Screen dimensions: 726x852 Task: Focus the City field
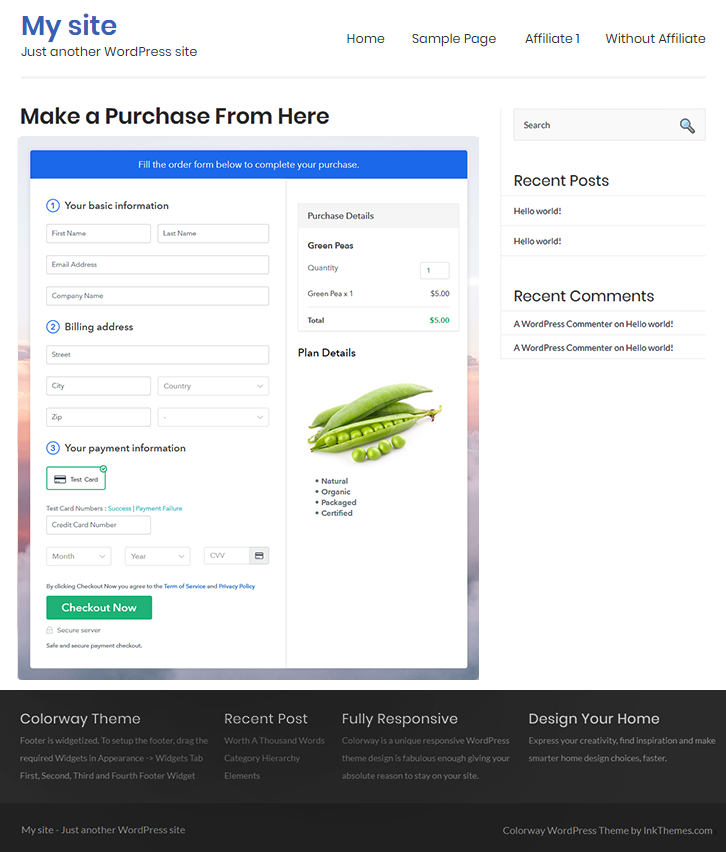click(98, 386)
